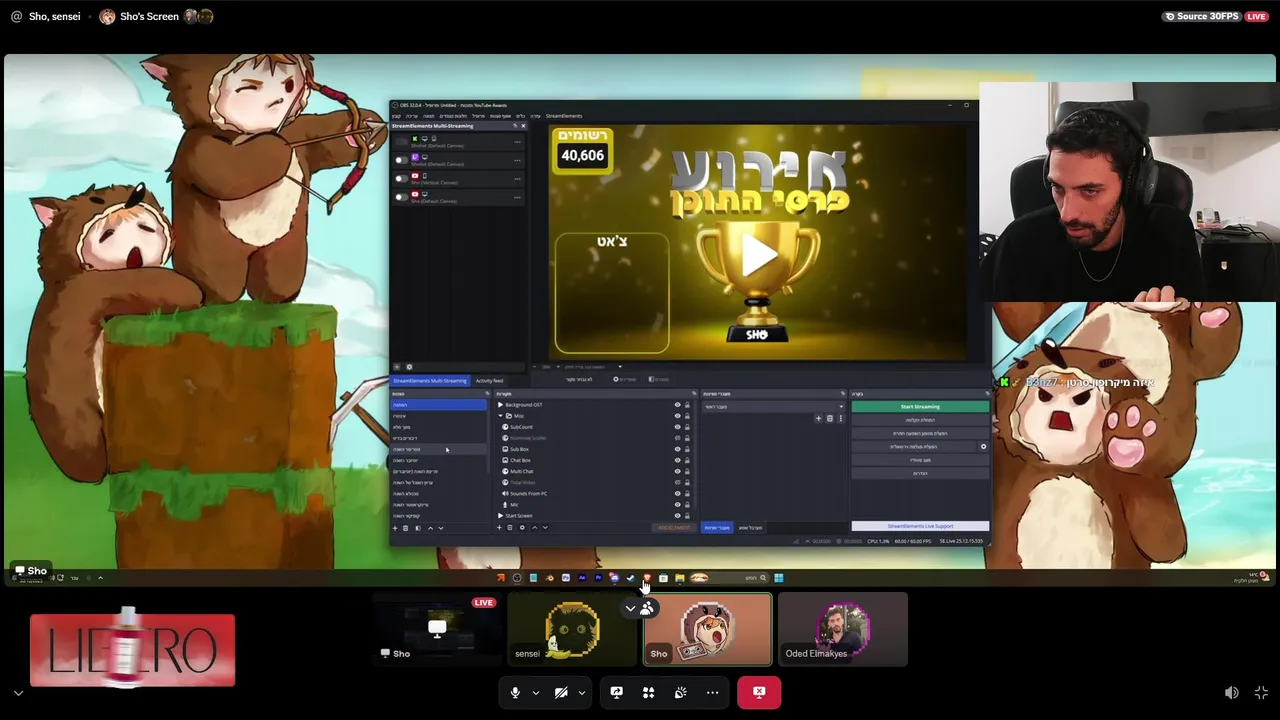Open screen share options button
The height and width of the screenshot is (720, 1280).
point(616,692)
